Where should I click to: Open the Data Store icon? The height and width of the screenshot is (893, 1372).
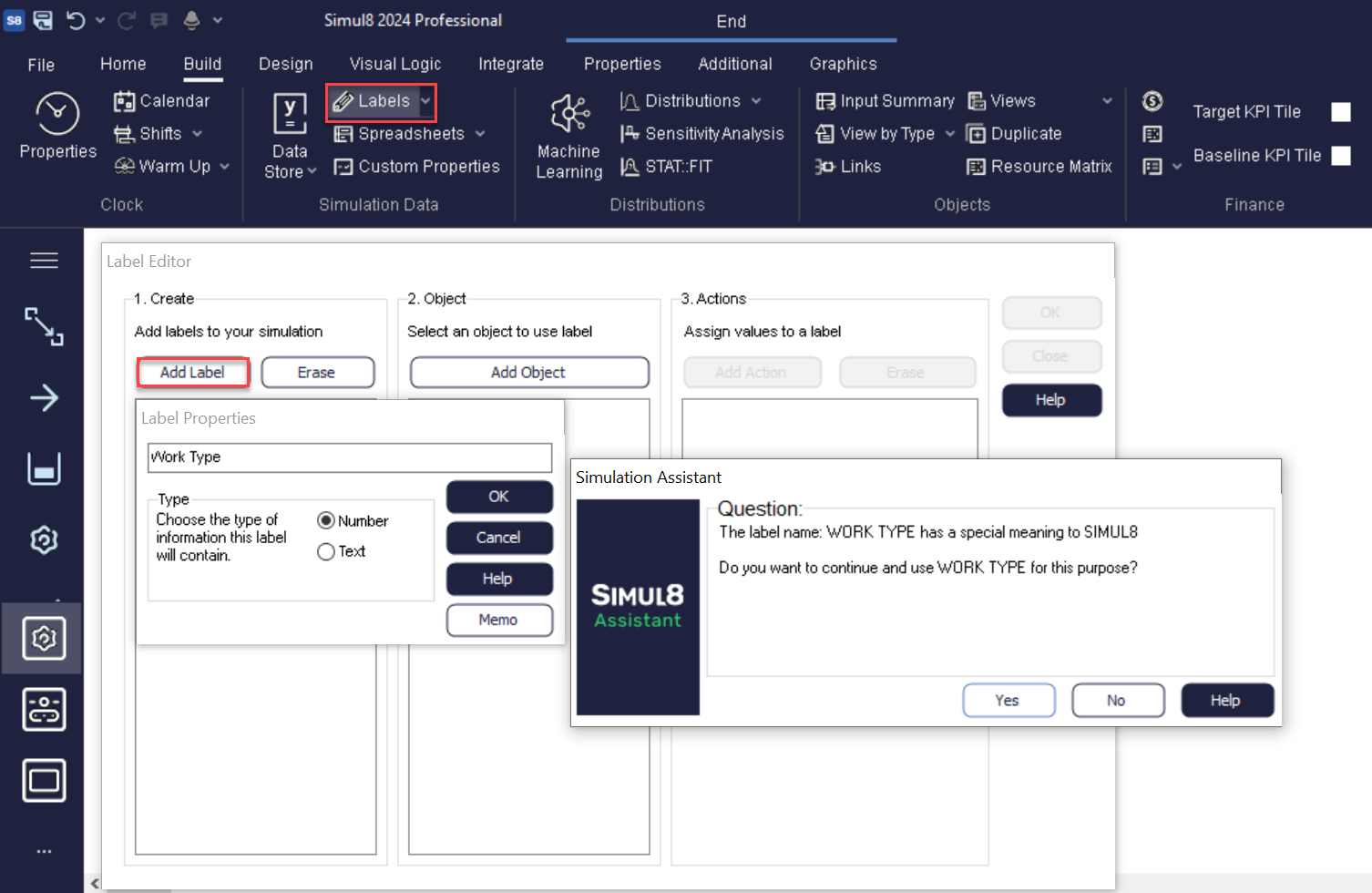click(x=290, y=116)
